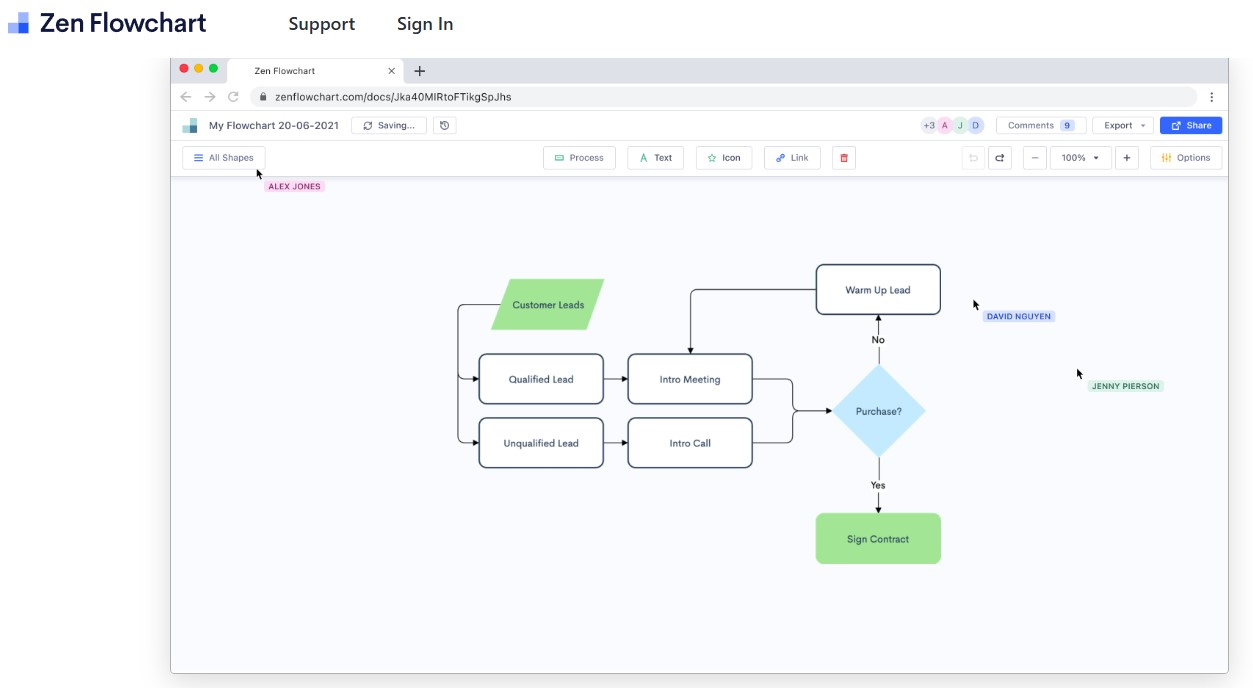Open the Options panel
This screenshot has width=1253, height=688.
1185,157
